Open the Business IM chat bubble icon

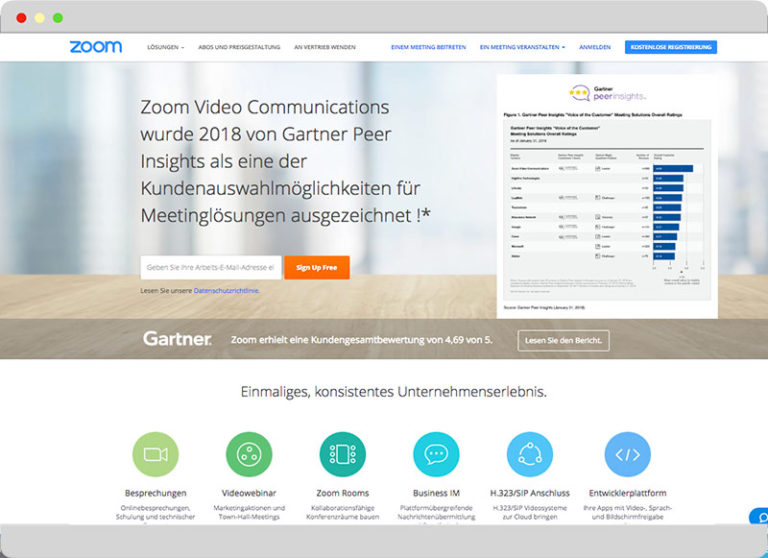tap(436, 454)
